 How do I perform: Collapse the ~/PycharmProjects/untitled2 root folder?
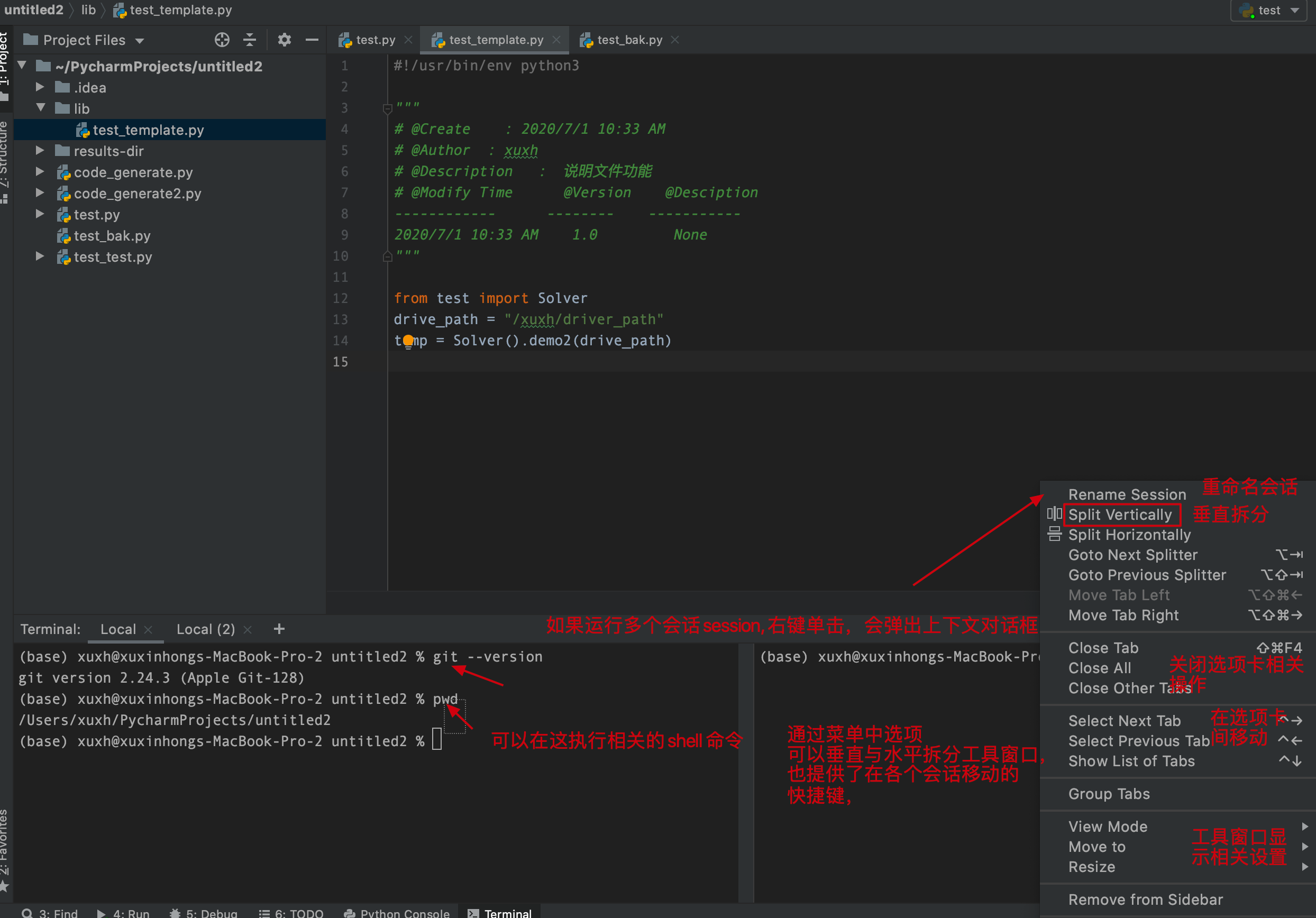tap(22, 66)
